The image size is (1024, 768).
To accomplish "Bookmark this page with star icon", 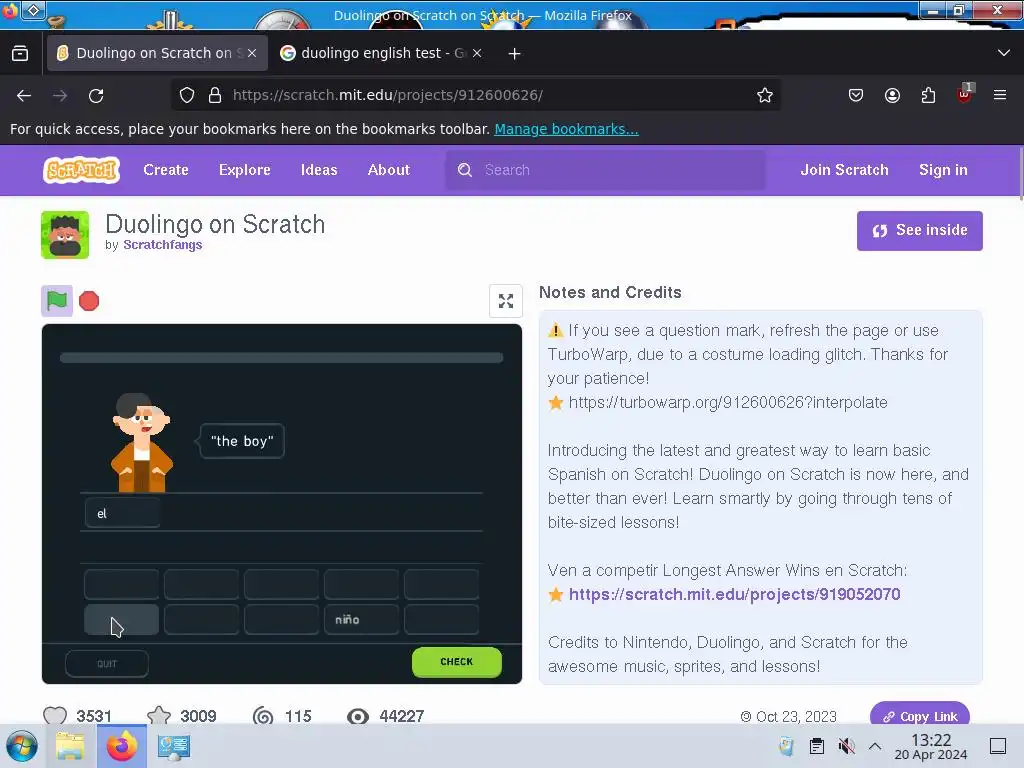I will click(x=765, y=95).
